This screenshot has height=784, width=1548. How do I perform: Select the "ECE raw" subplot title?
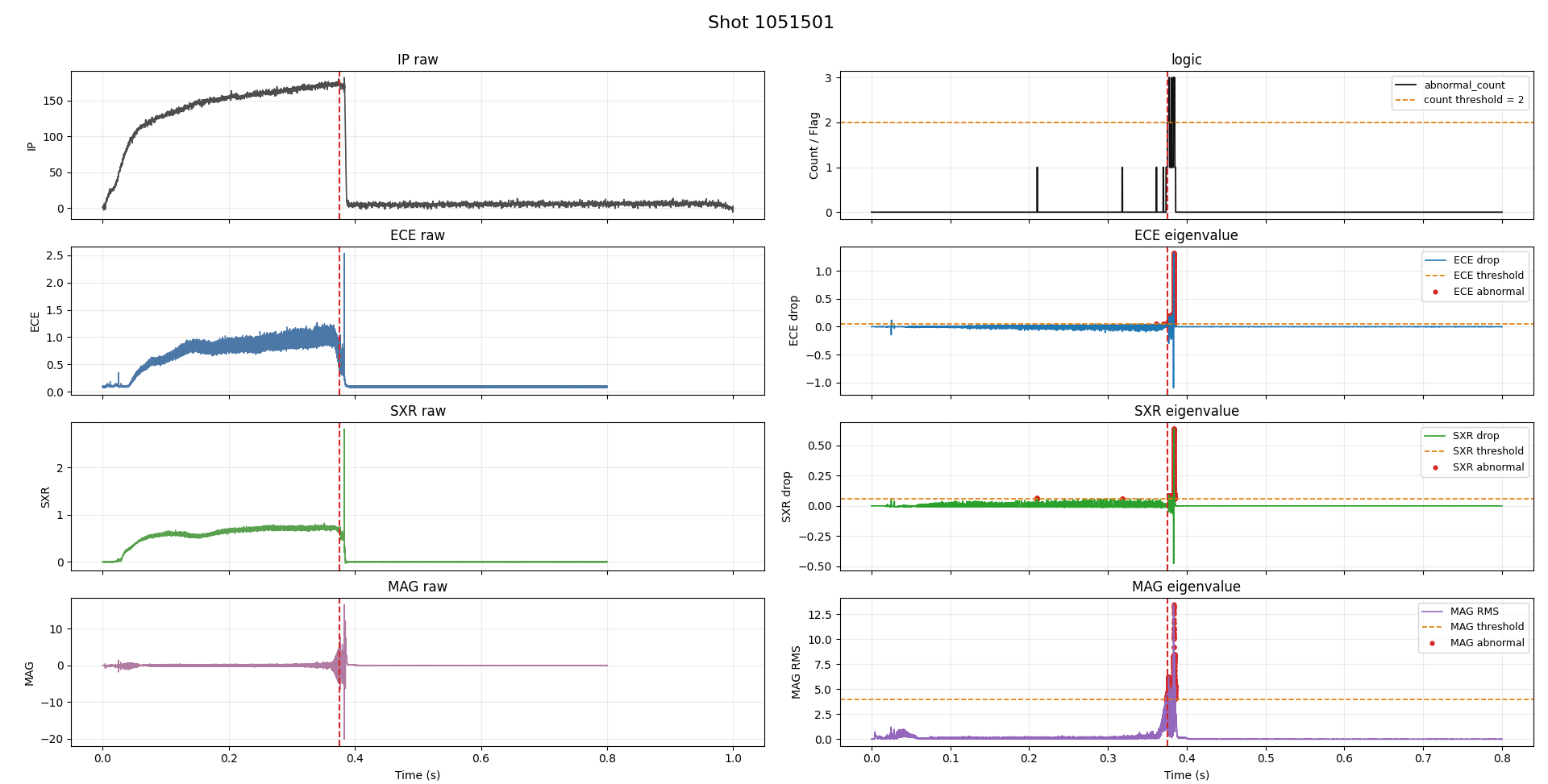pos(418,235)
